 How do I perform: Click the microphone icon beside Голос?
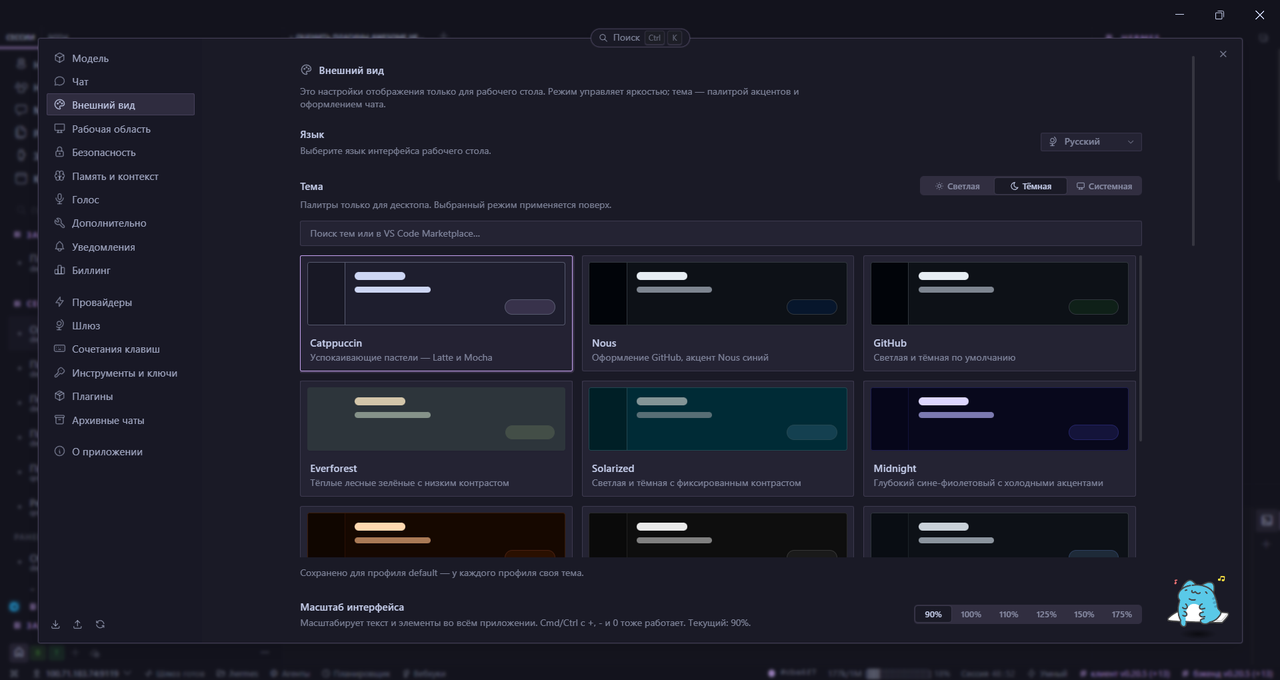tap(60, 199)
